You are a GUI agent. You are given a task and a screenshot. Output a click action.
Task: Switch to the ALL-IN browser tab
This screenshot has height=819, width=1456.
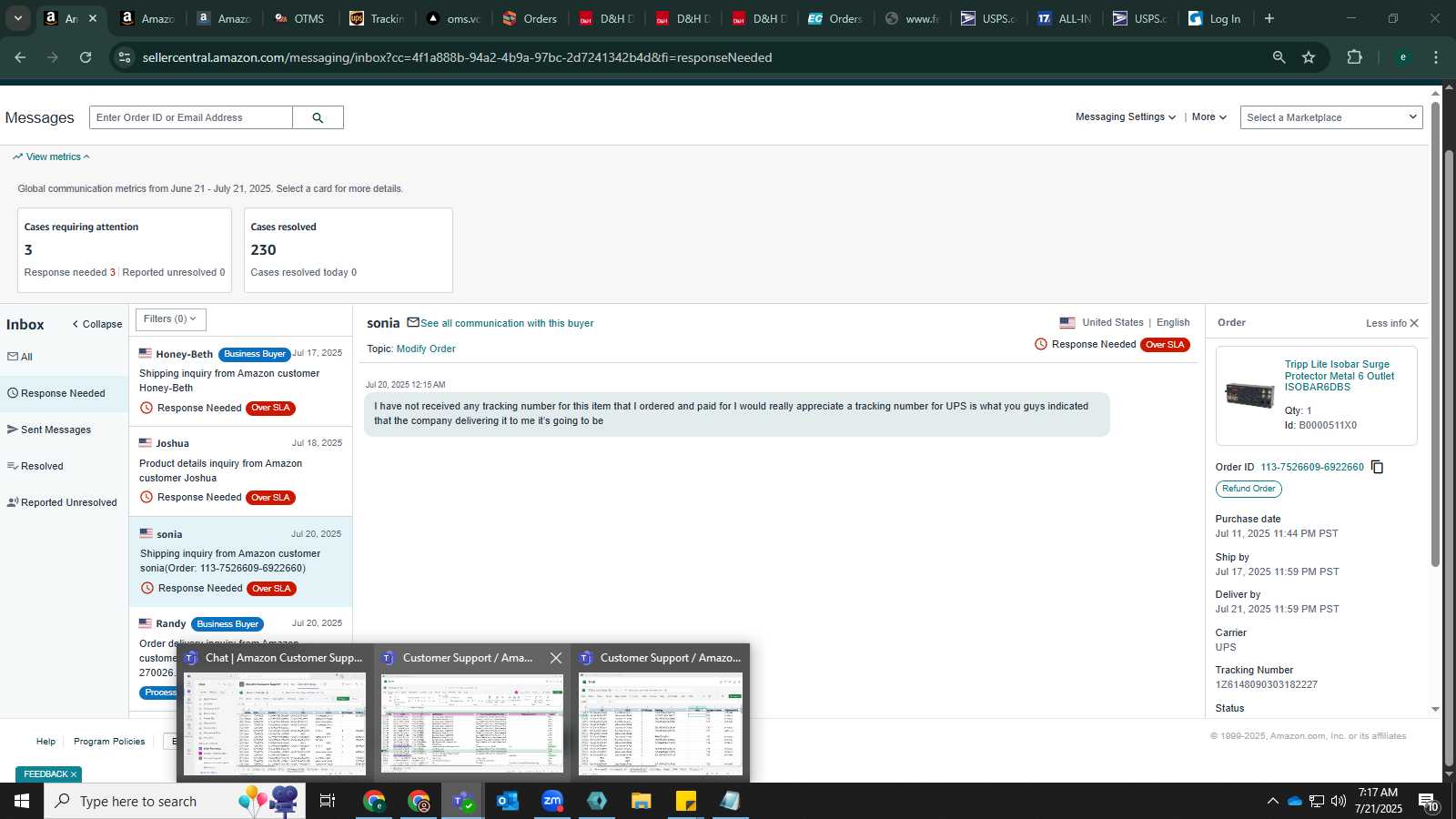[1065, 18]
